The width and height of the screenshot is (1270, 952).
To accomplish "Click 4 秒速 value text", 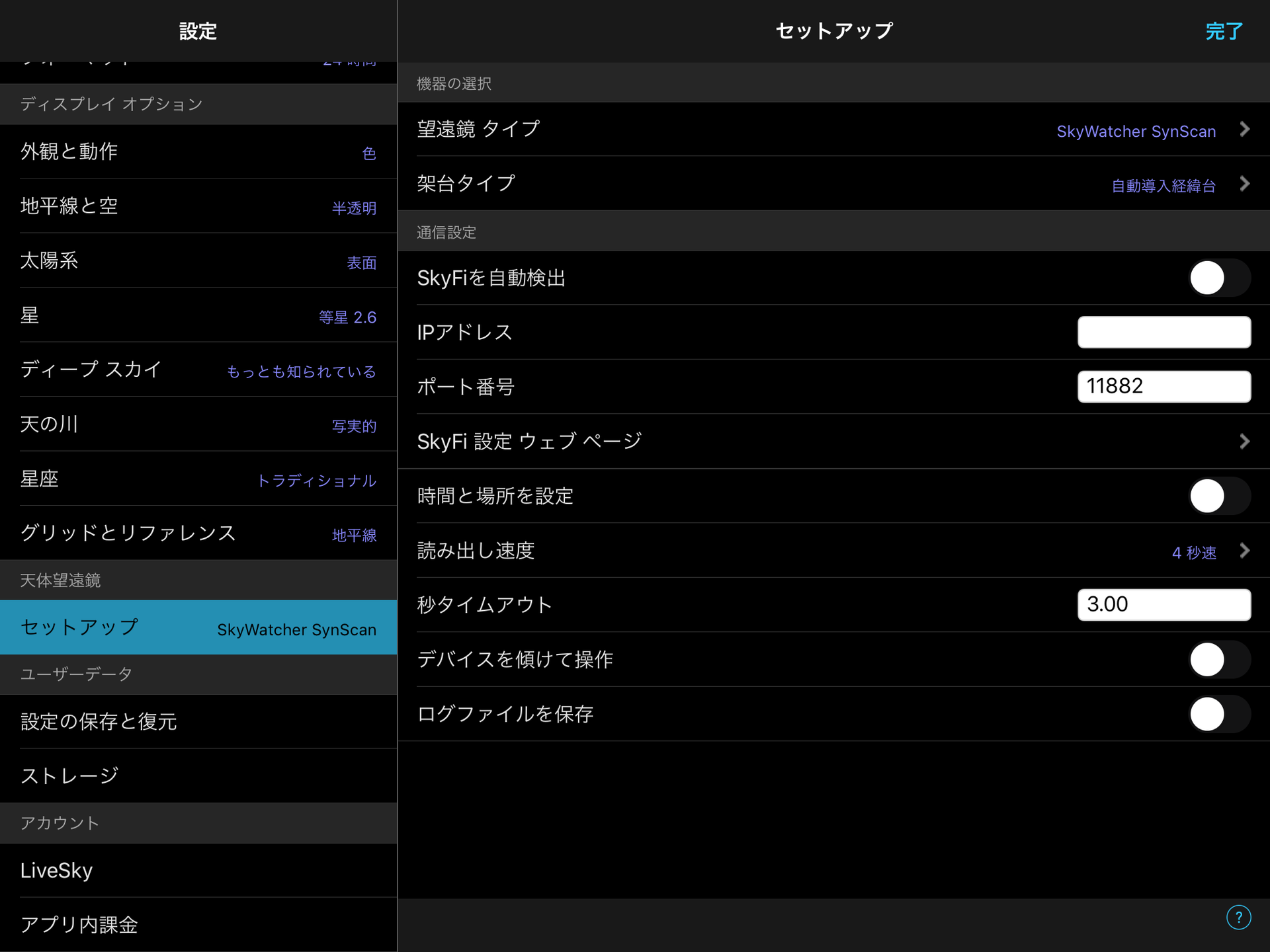I will [x=1194, y=552].
